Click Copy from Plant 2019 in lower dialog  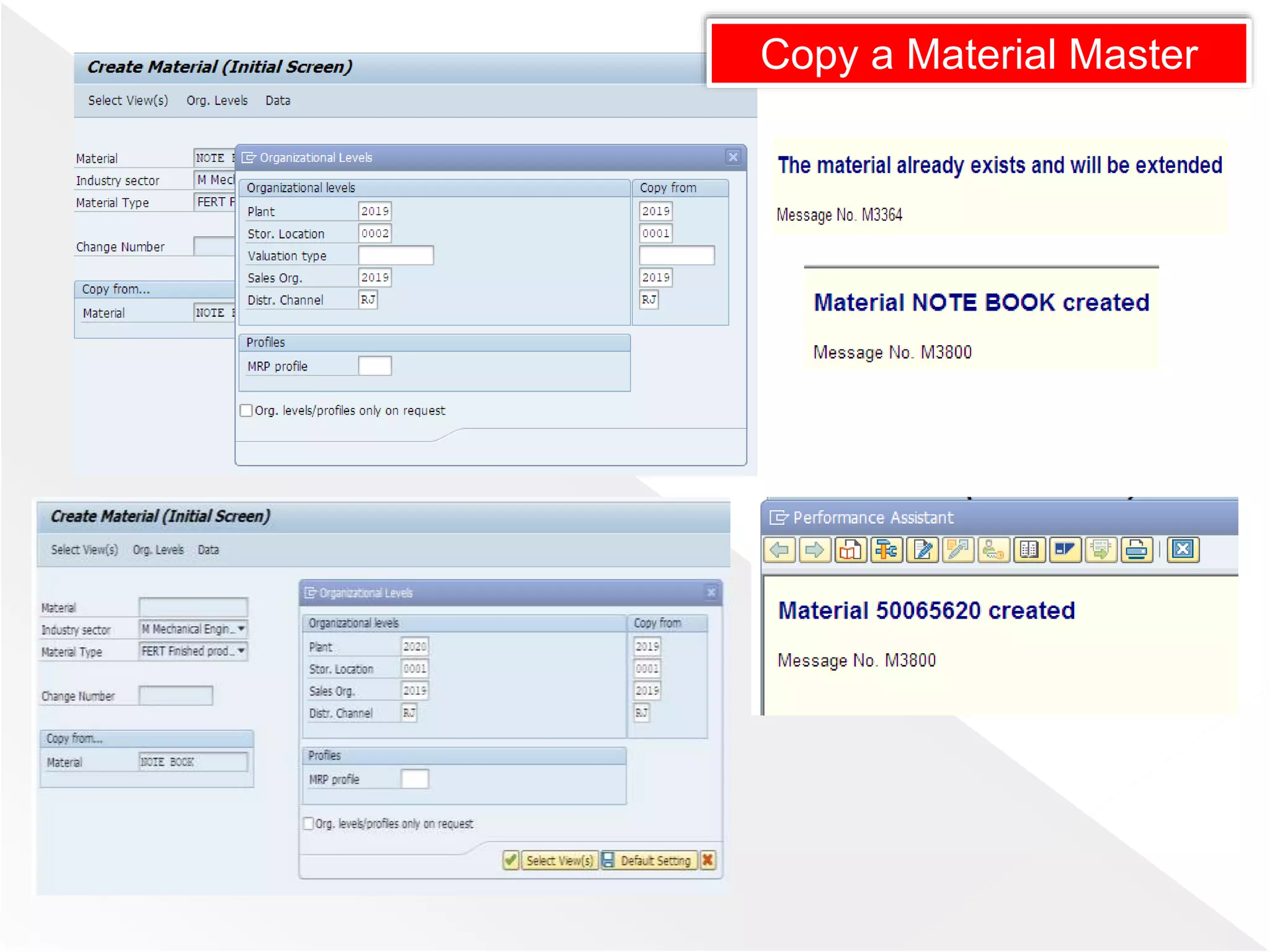(x=647, y=646)
